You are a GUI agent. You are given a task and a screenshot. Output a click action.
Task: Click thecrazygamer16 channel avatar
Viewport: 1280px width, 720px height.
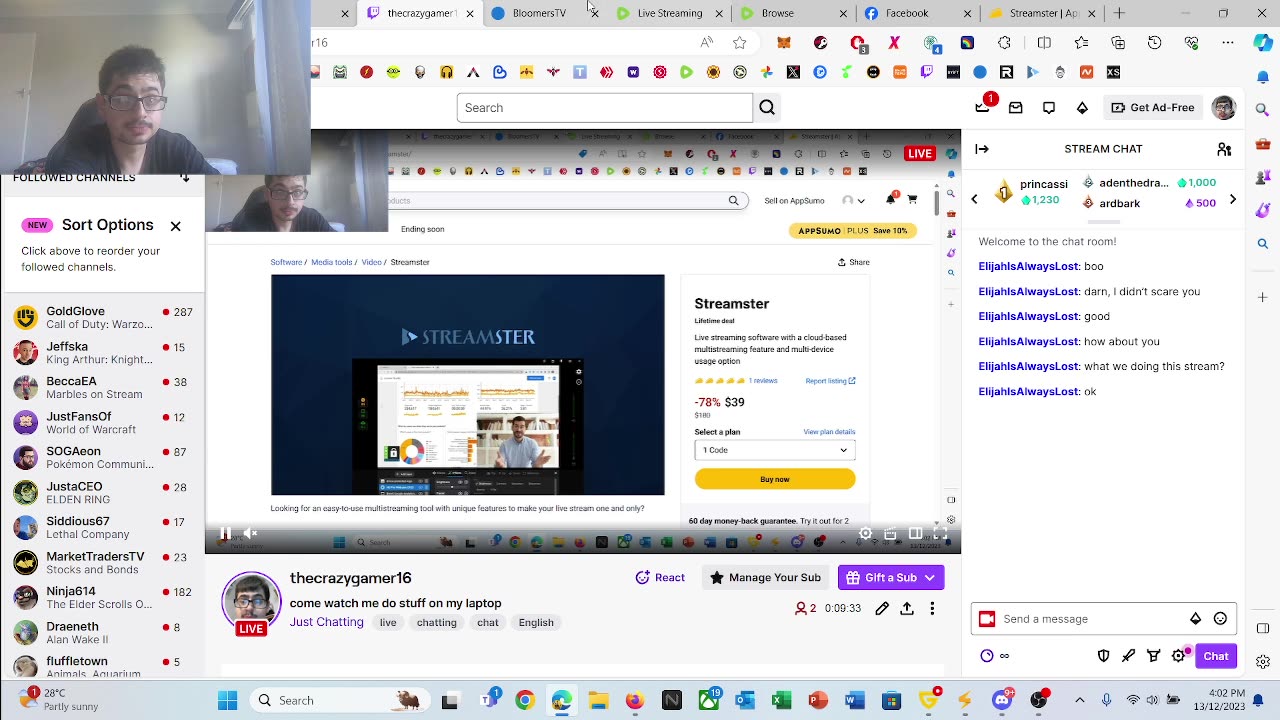[251, 601]
